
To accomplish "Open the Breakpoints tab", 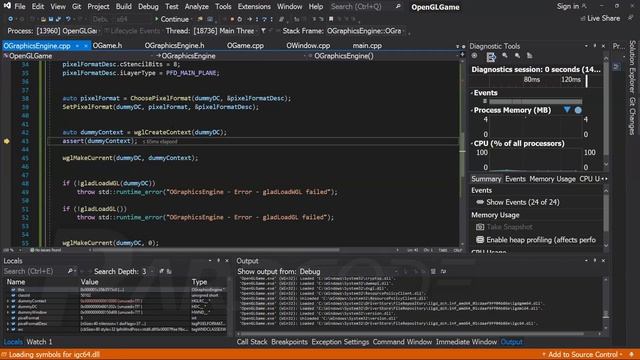I will click(x=289, y=342).
